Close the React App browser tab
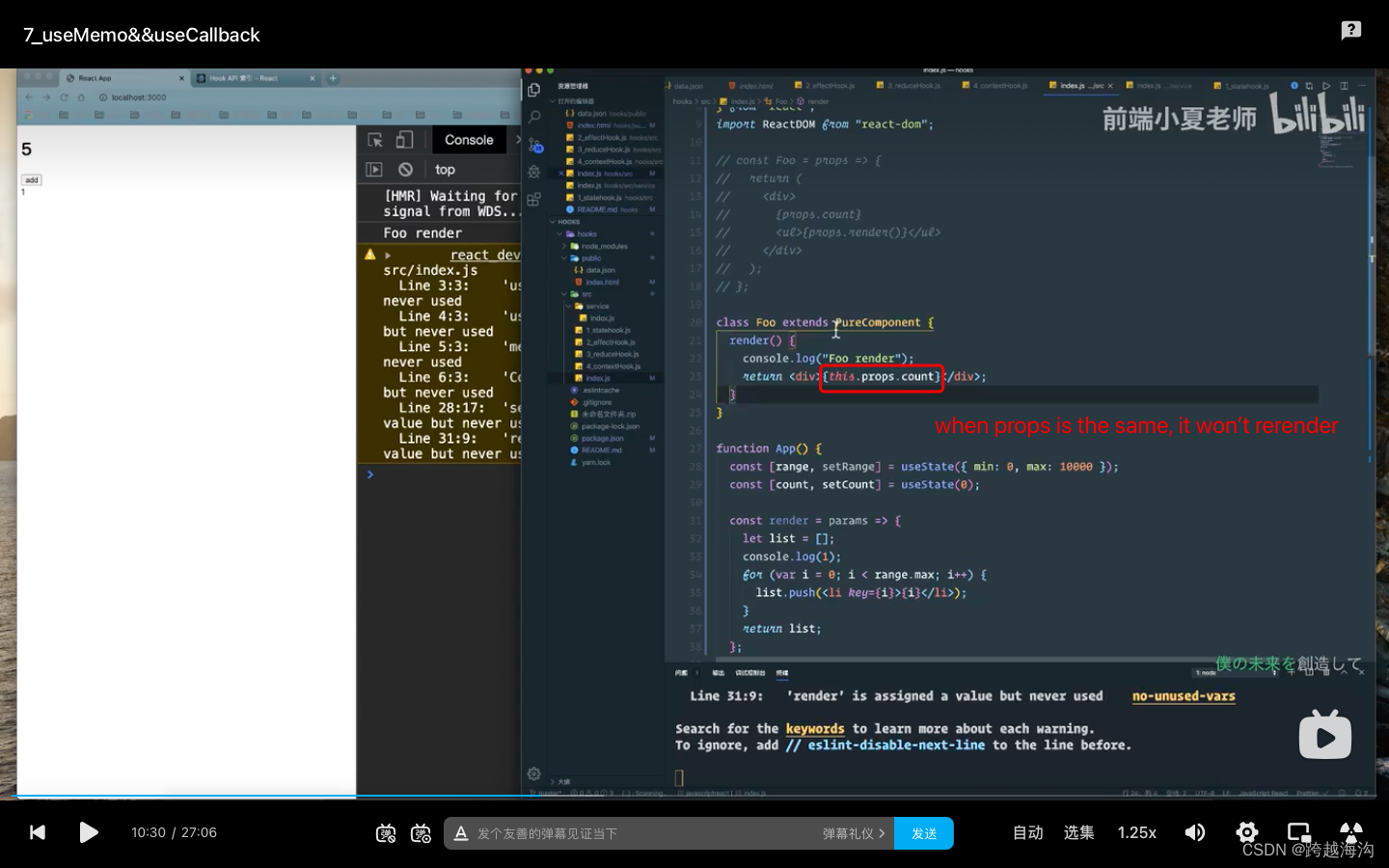This screenshot has width=1389, height=868. (x=181, y=78)
